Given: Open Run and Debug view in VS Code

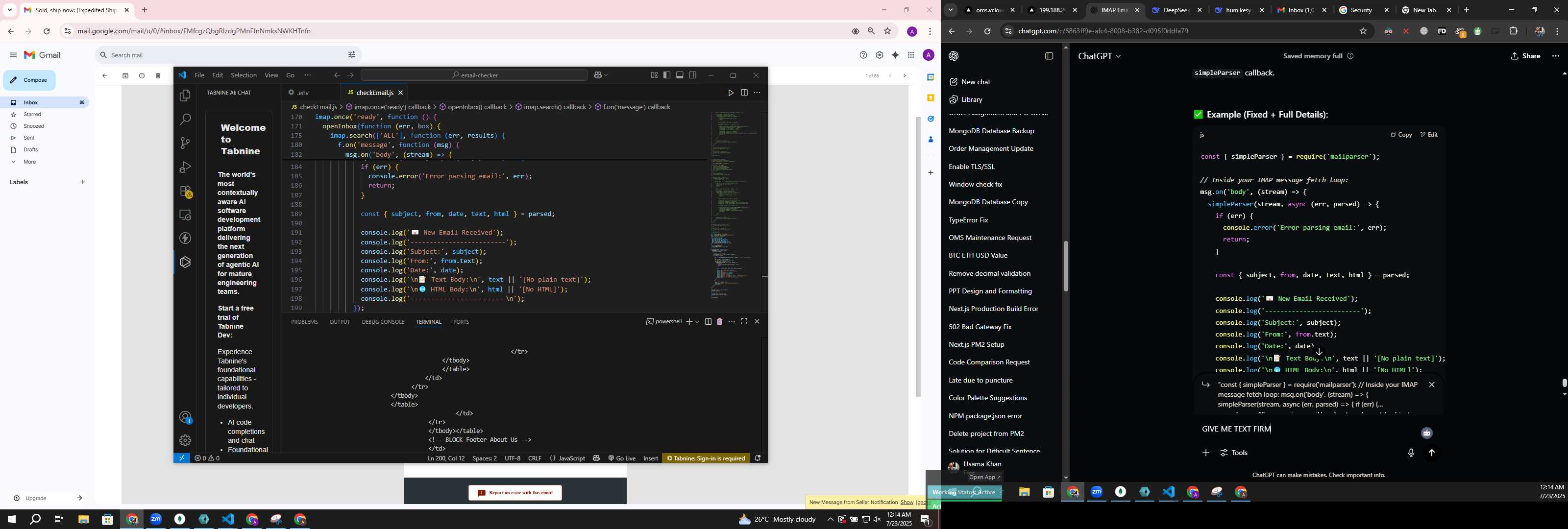Looking at the screenshot, I should click(185, 167).
